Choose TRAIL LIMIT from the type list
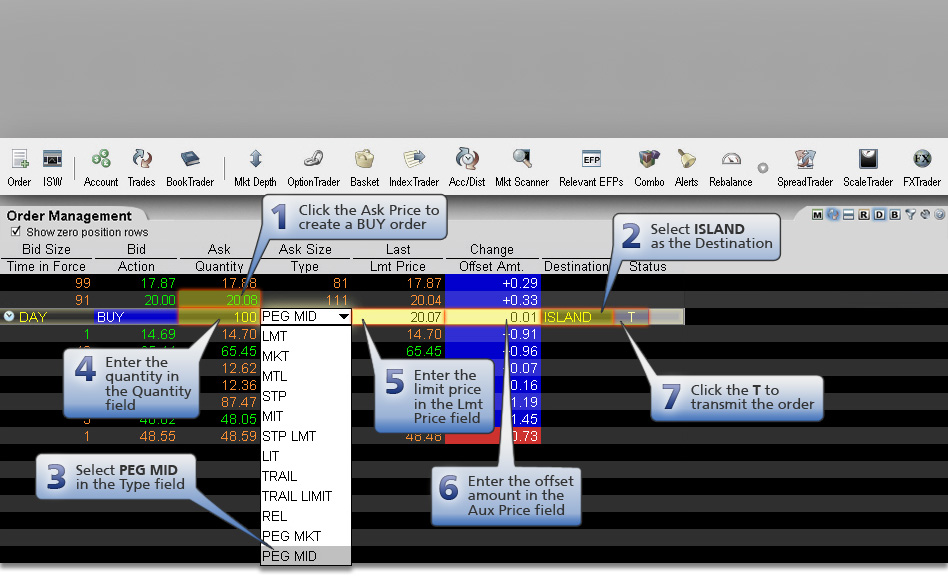The height and width of the screenshot is (580, 948). click(305, 496)
